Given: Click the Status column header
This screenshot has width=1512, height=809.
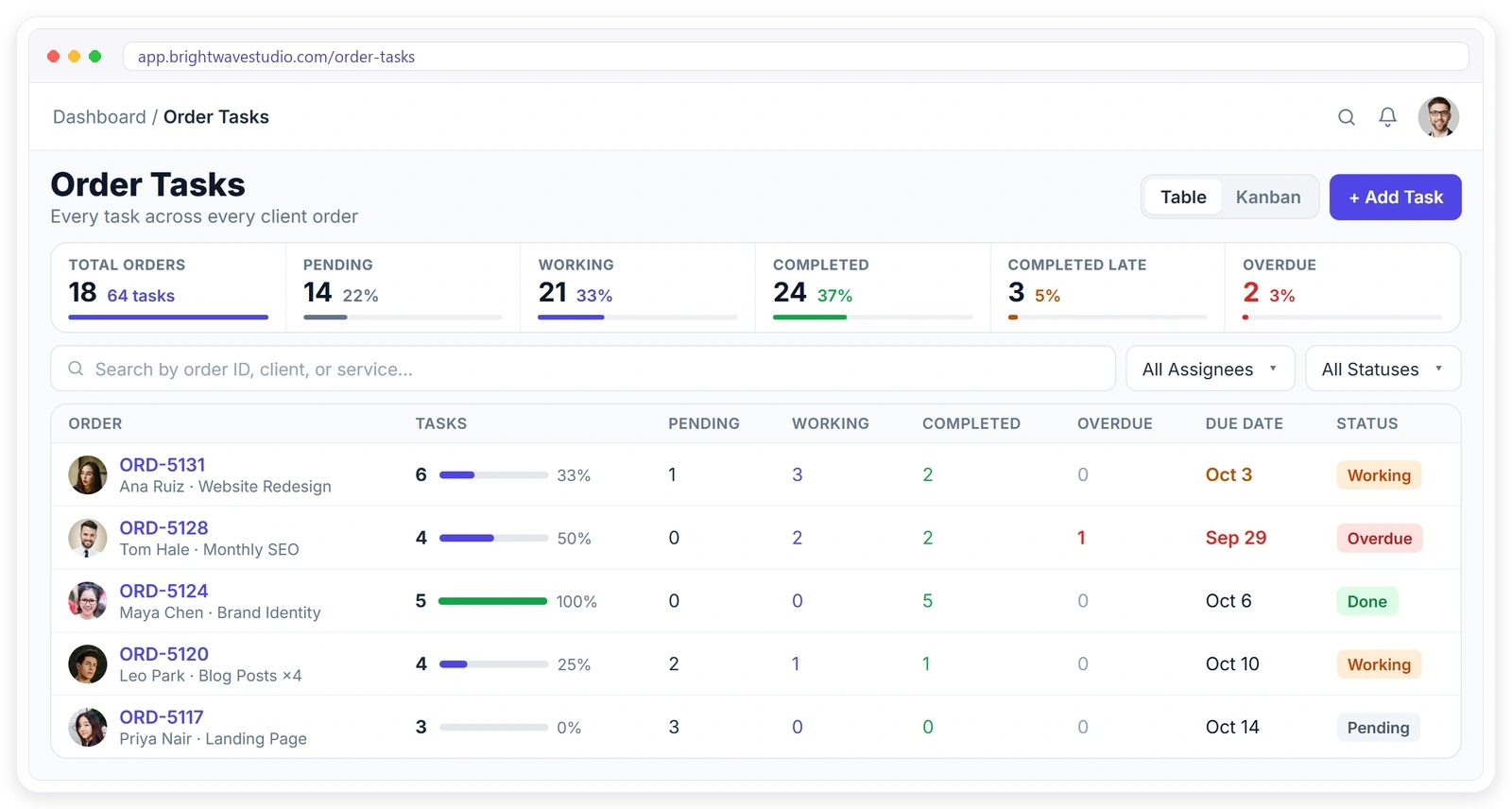Looking at the screenshot, I should 1366,423.
